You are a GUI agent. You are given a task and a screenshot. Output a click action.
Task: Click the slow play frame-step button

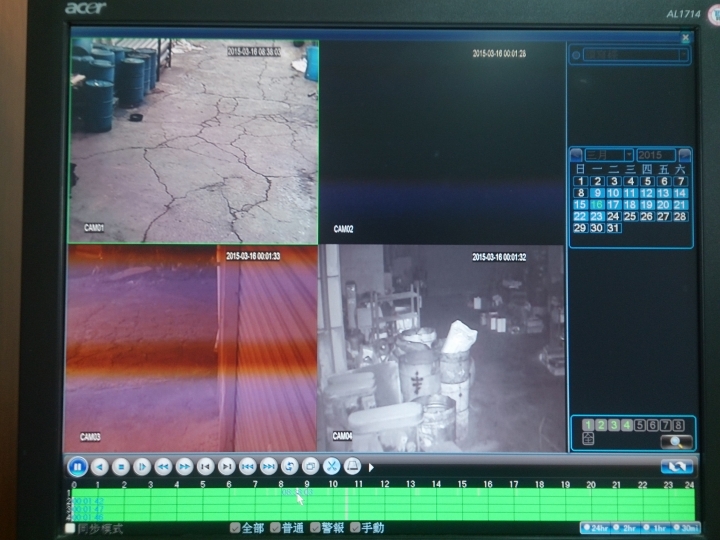coord(142,467)
